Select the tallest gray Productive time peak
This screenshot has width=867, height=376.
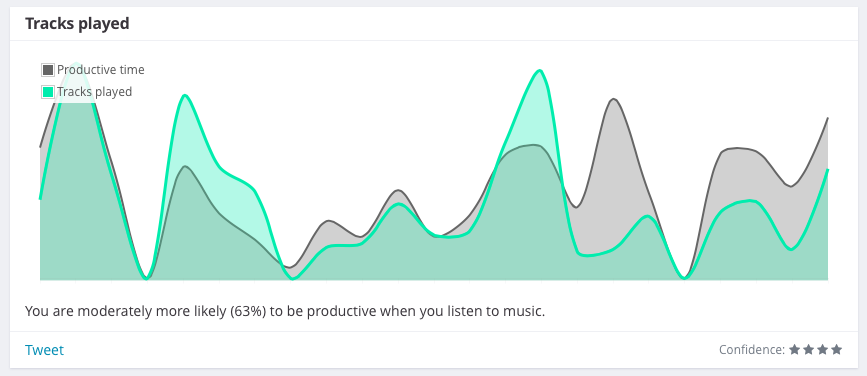tap(77, 65)
